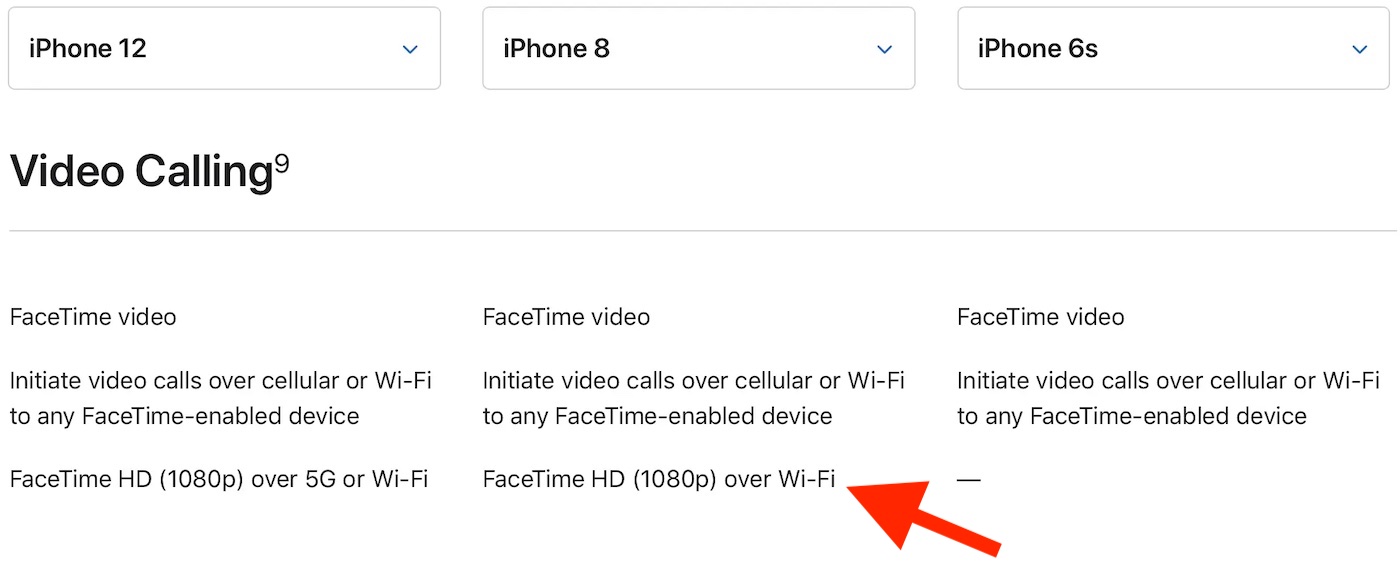Select "FaceTime video" label under iPhone 8
1400x577 pixels.
click(566, 317)
